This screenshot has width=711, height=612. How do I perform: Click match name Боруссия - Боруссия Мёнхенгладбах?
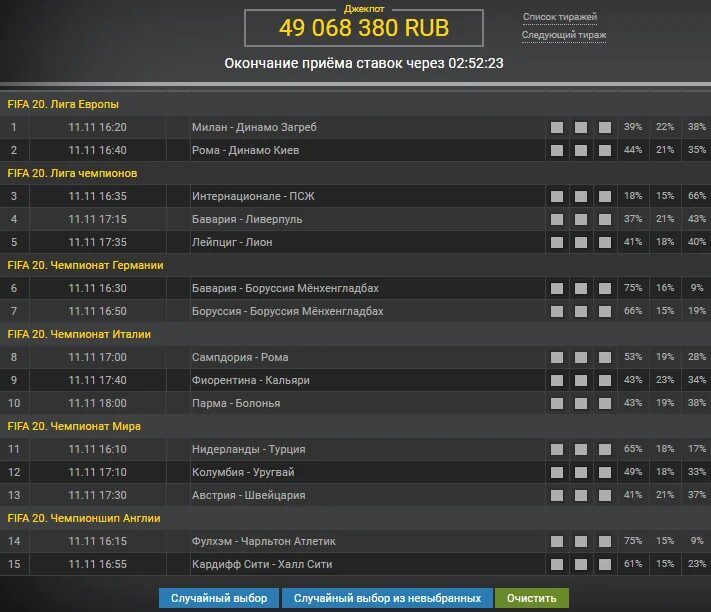(287, 311)
